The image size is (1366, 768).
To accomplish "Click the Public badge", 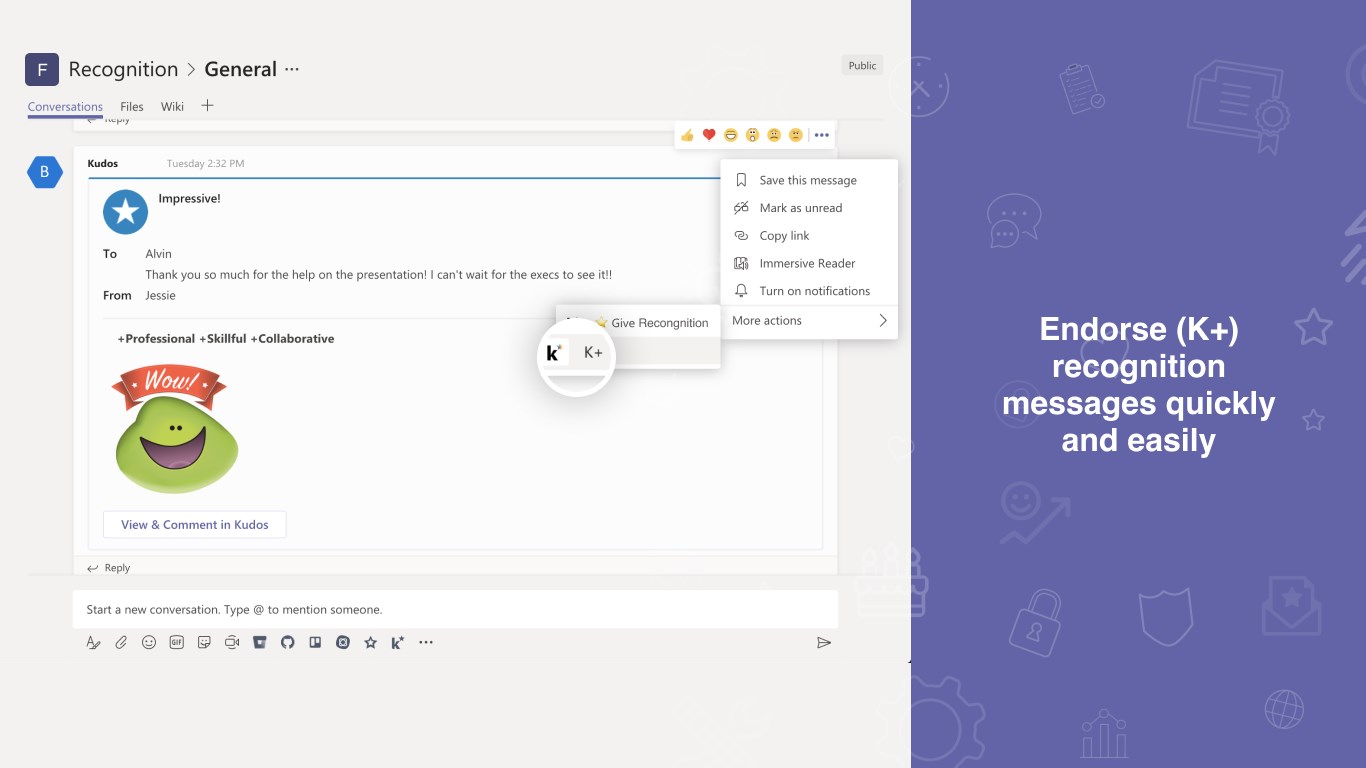I will coord(863,65).
